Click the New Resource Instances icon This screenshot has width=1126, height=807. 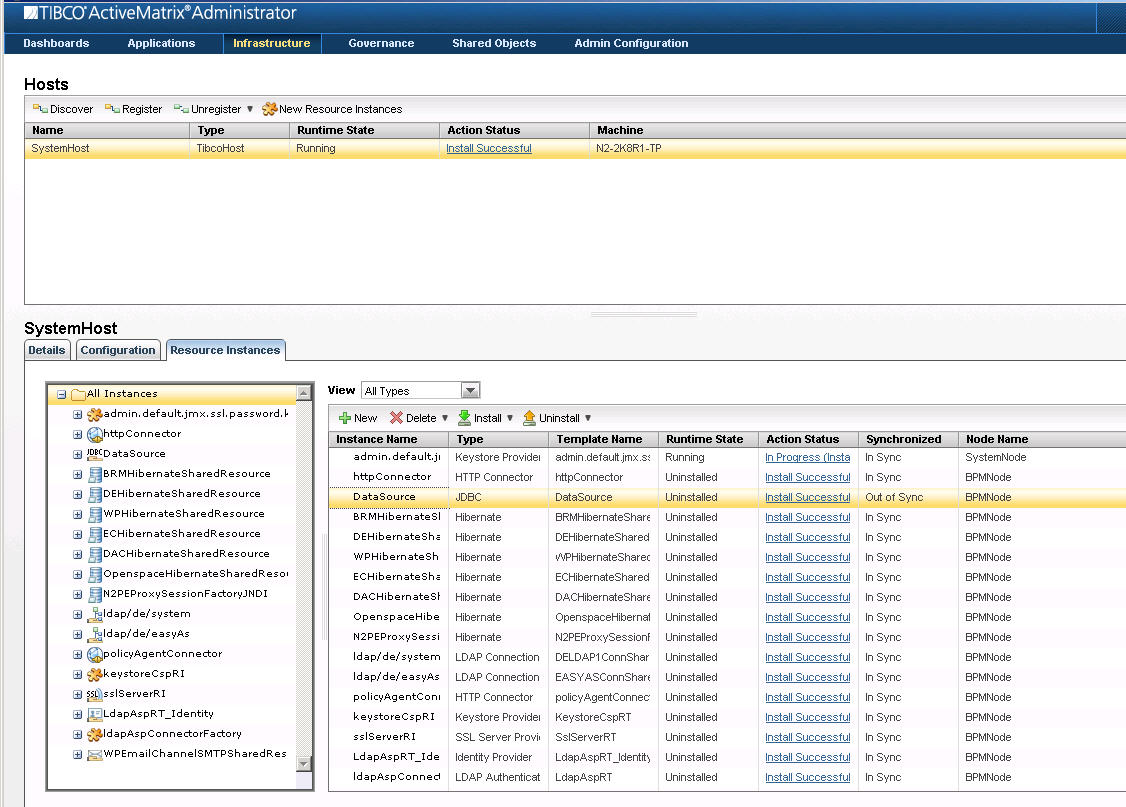(x=270, y=109)
